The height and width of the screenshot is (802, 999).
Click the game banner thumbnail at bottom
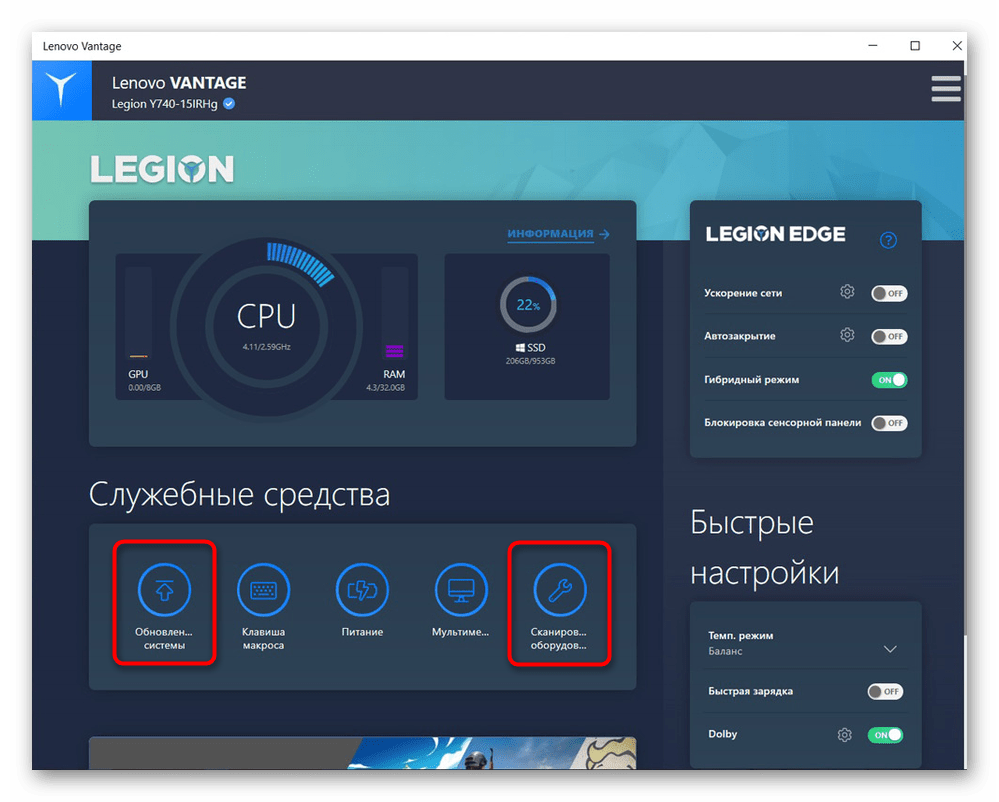click(x=362, y=753)
